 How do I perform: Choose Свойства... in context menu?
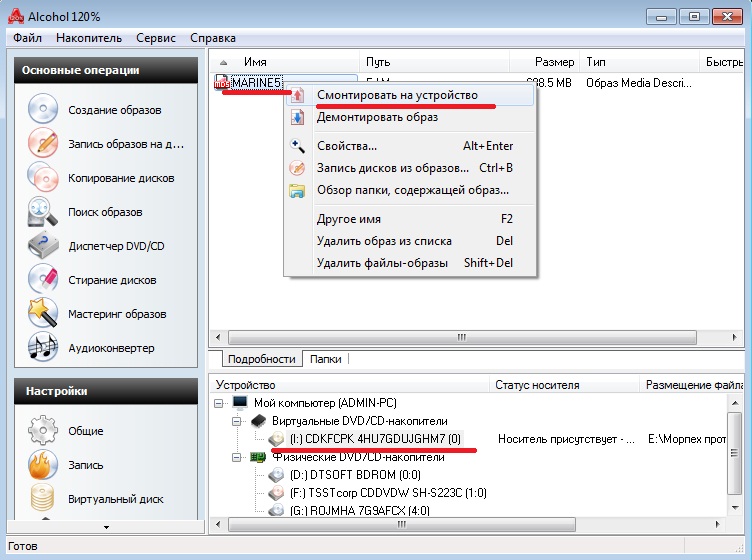[410, 146]
